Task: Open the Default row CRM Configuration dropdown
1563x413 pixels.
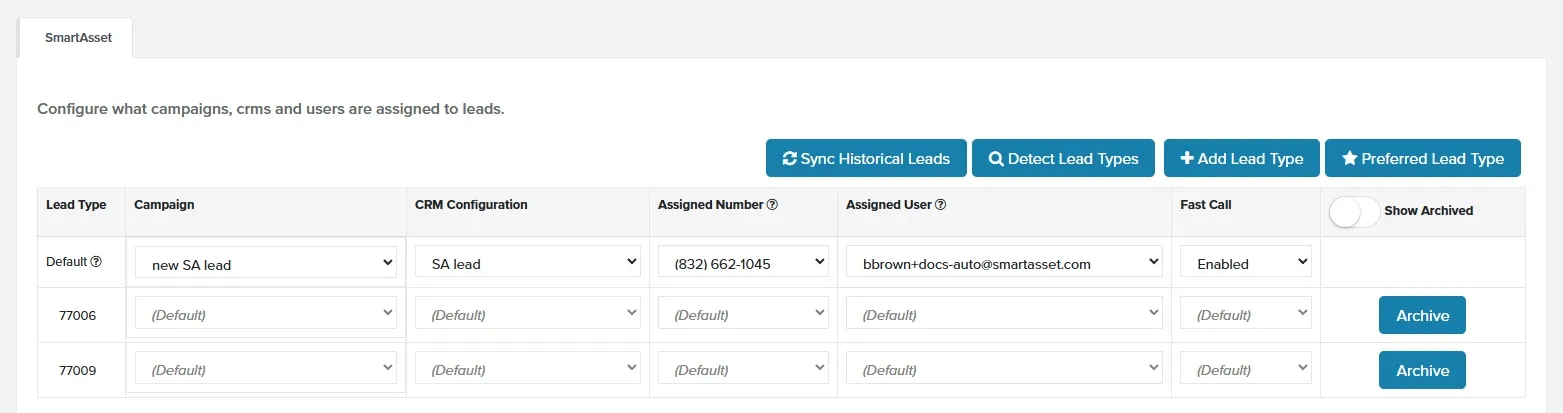Action: (x=527, y=262)
